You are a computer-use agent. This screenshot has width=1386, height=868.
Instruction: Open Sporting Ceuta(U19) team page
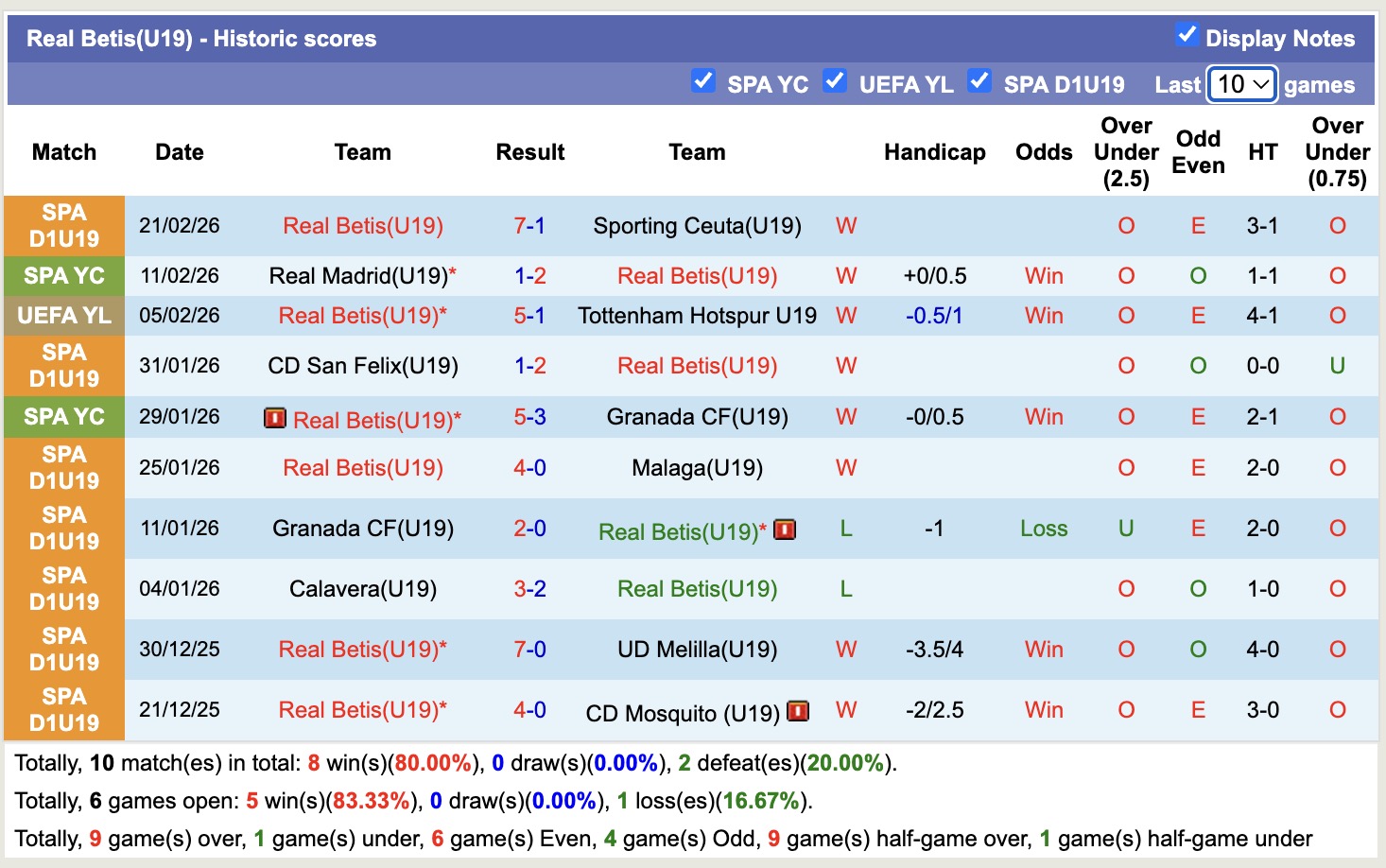coord(697,226)
